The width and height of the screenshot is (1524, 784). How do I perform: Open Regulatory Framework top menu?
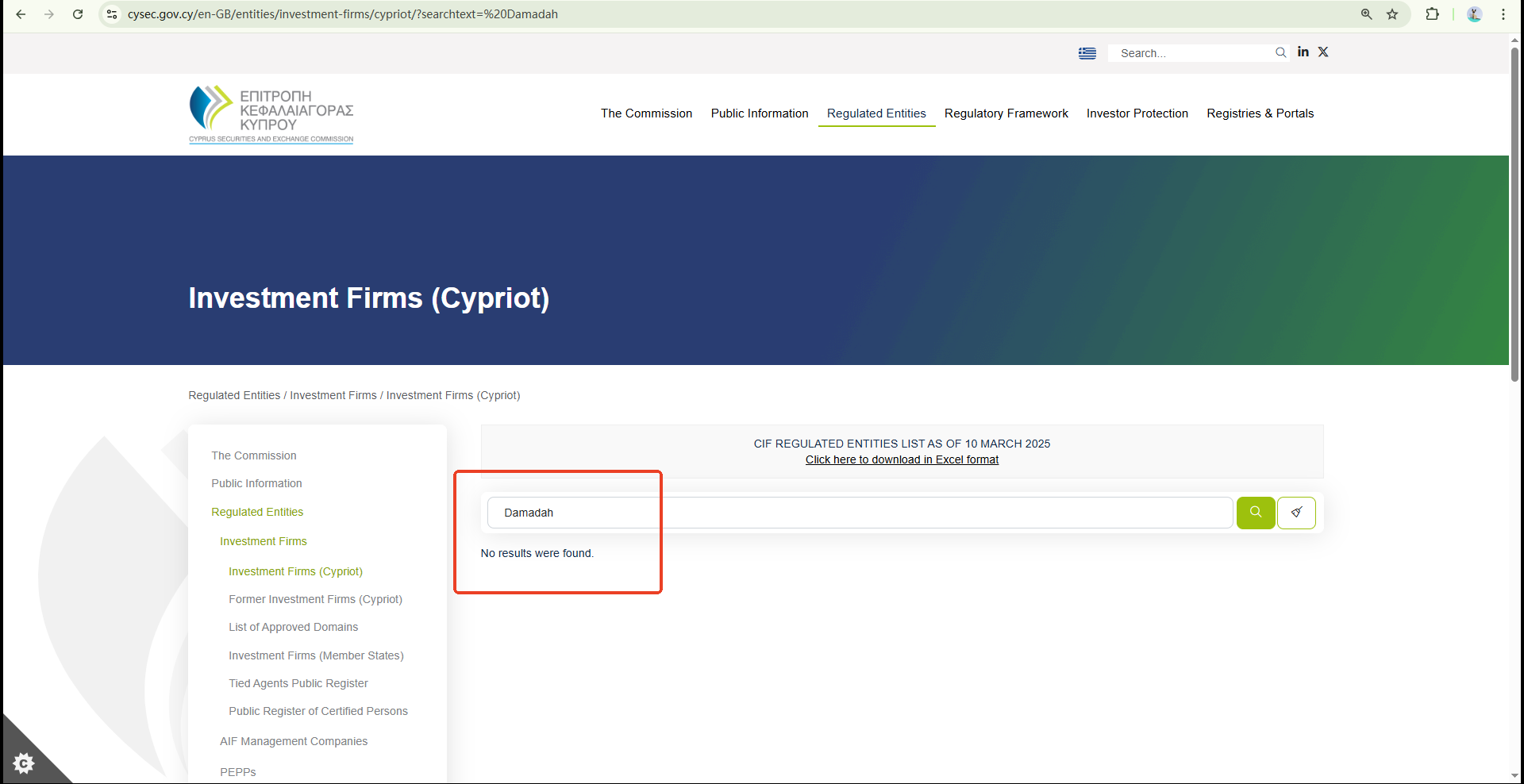point(1006,113)
